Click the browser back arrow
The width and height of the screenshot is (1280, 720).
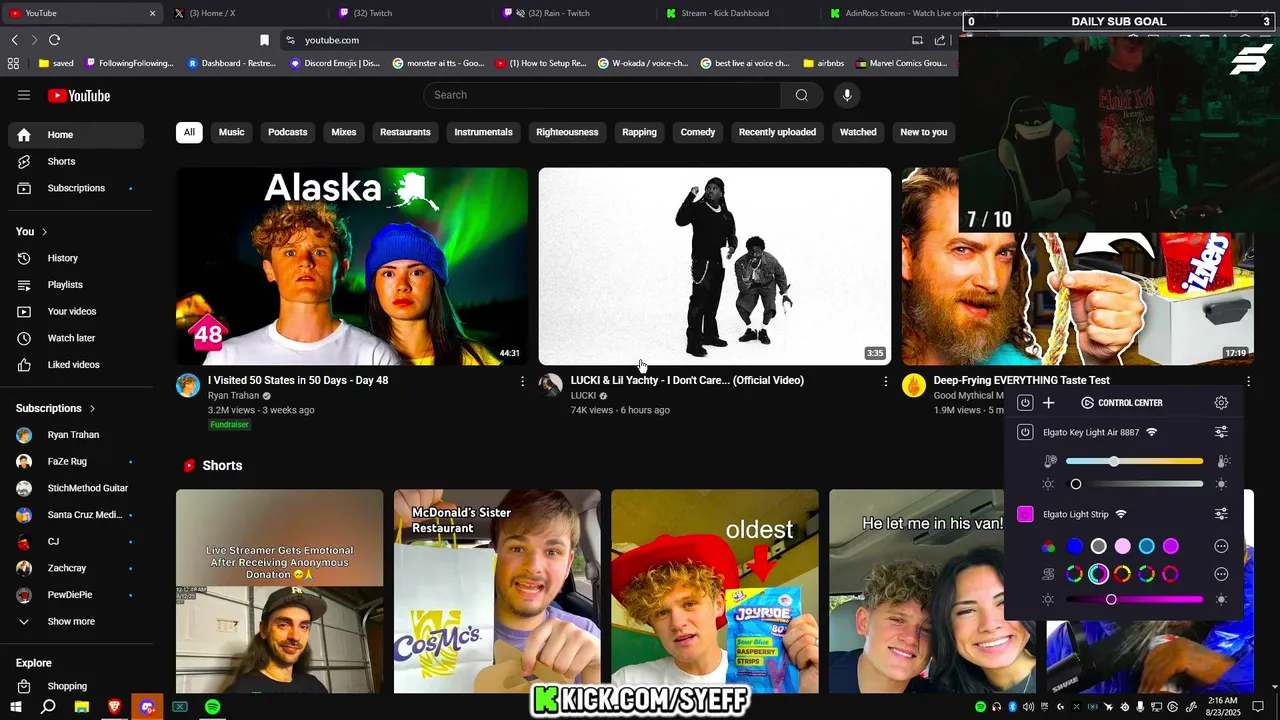click(14, 40)
